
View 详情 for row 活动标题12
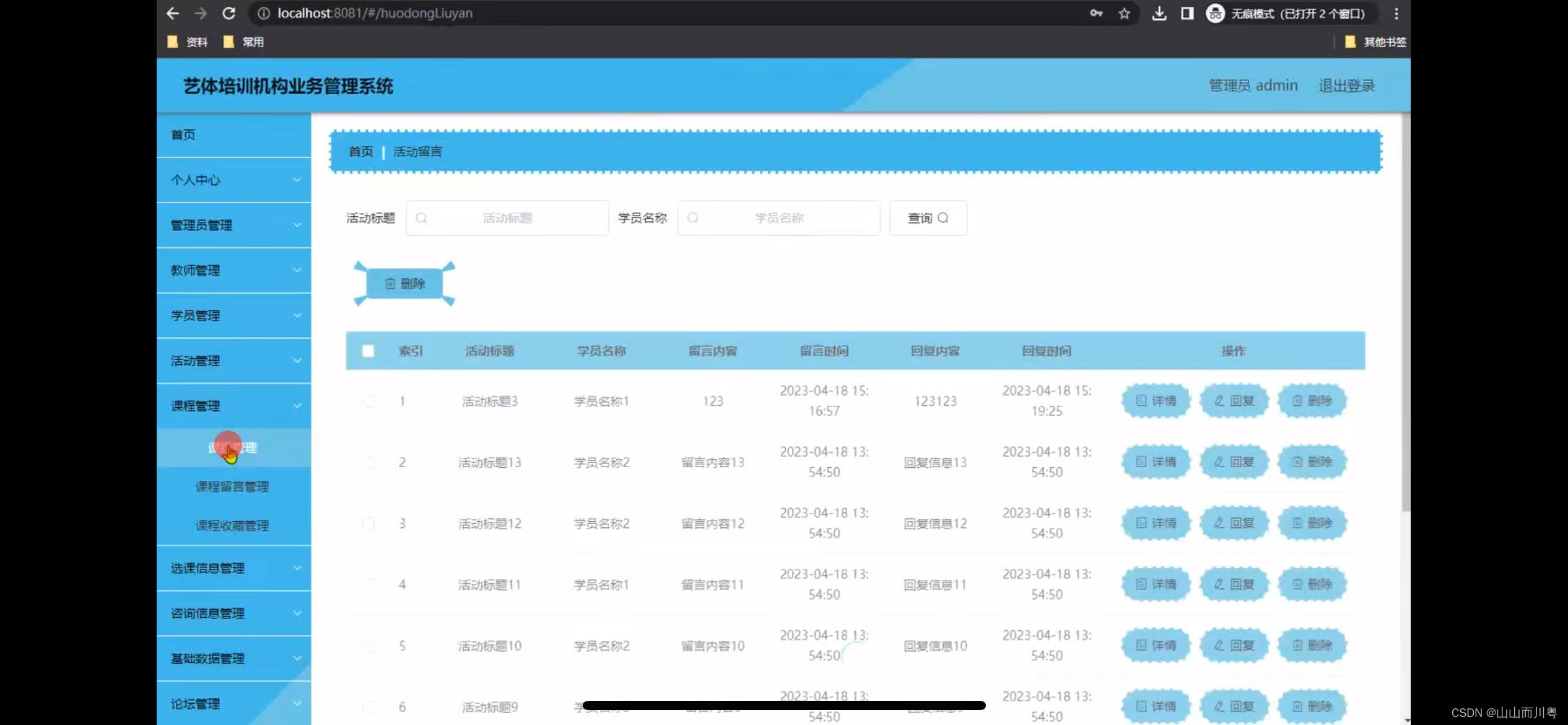point(1156,524)
